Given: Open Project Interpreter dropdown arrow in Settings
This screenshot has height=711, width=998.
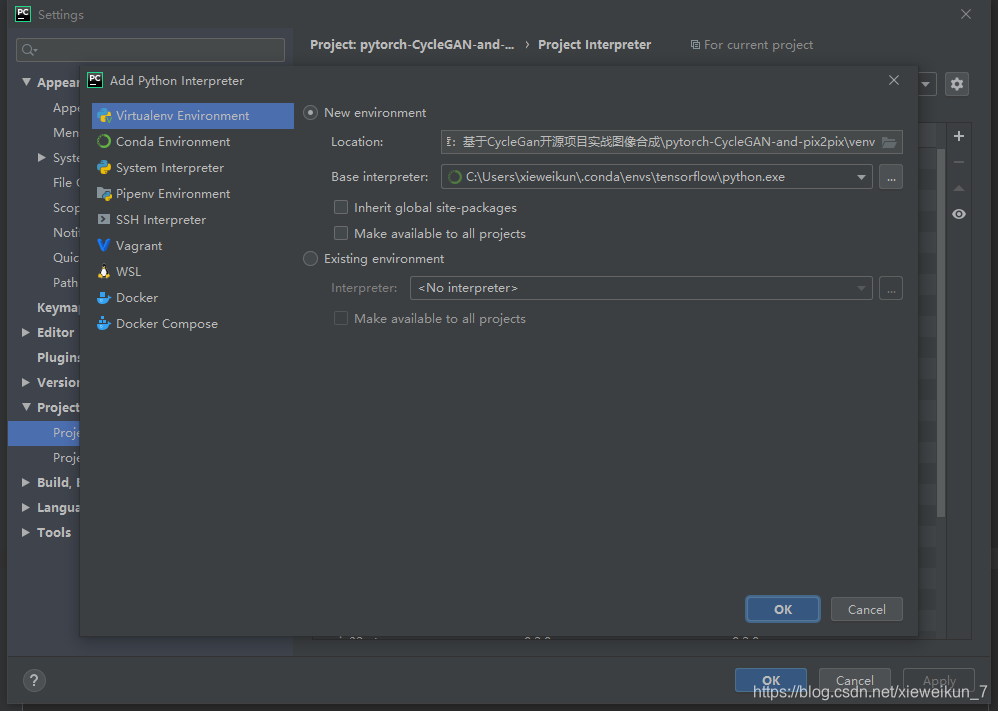Looking at the screenshot, I should 926,84.
